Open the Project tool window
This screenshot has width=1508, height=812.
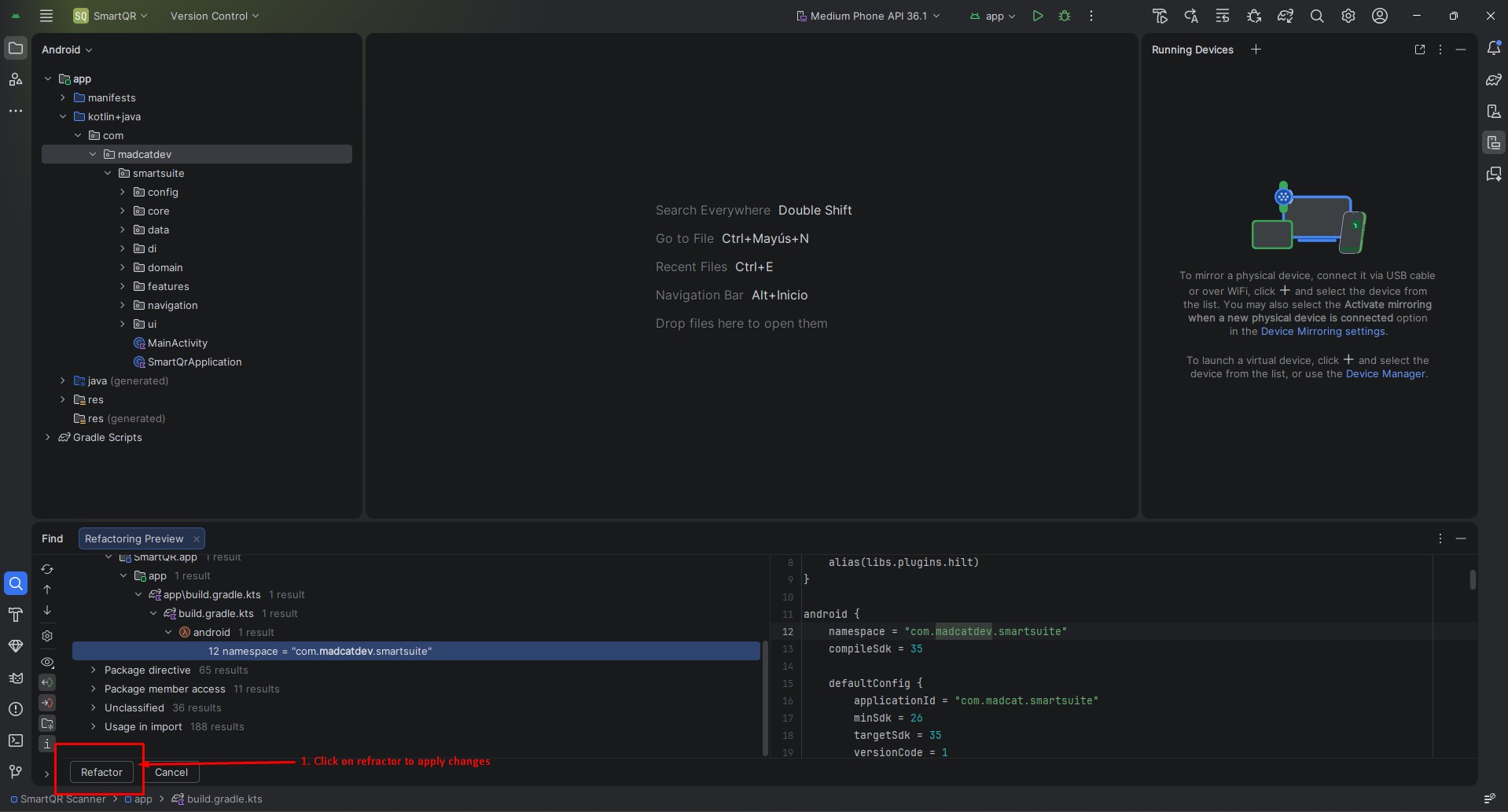coord(16,49)
